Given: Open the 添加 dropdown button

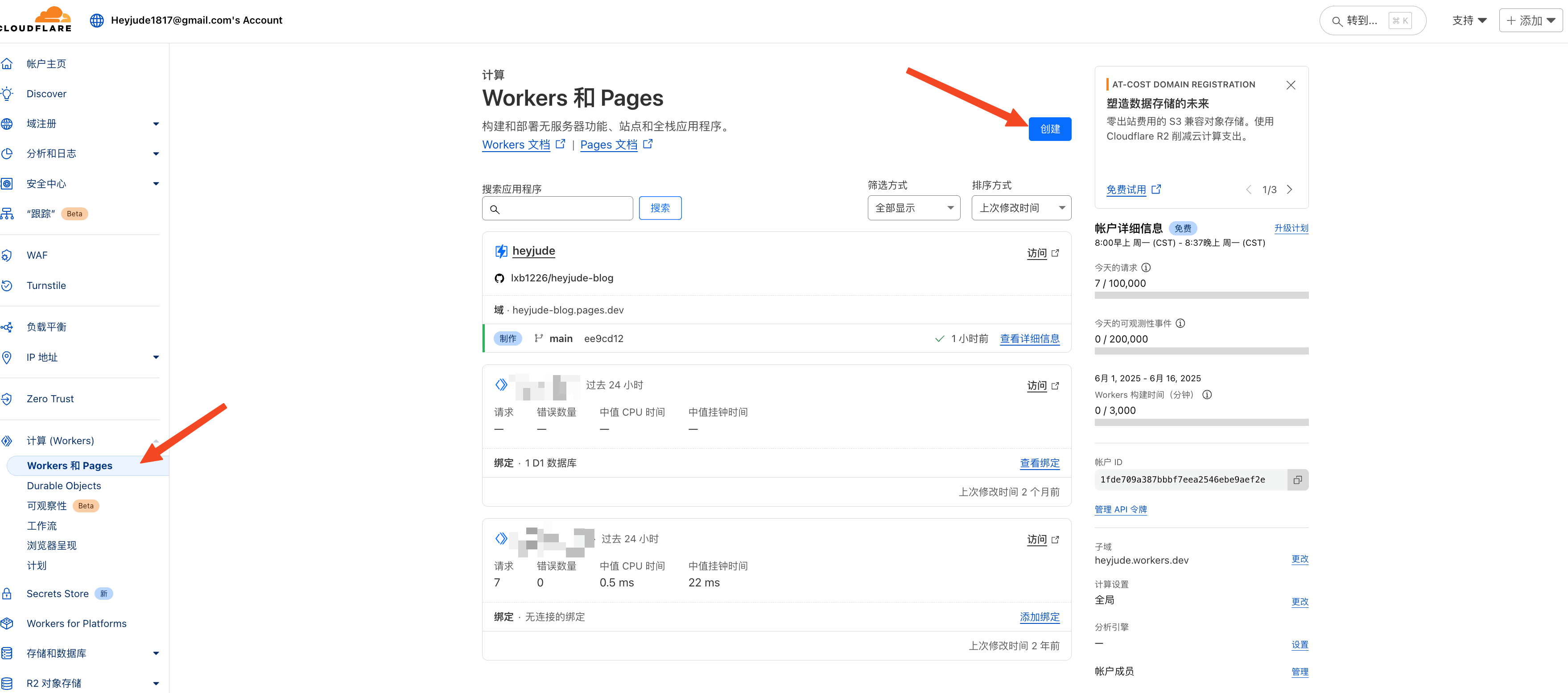Looking at the screenshot, I should [x=1531, y=21].
